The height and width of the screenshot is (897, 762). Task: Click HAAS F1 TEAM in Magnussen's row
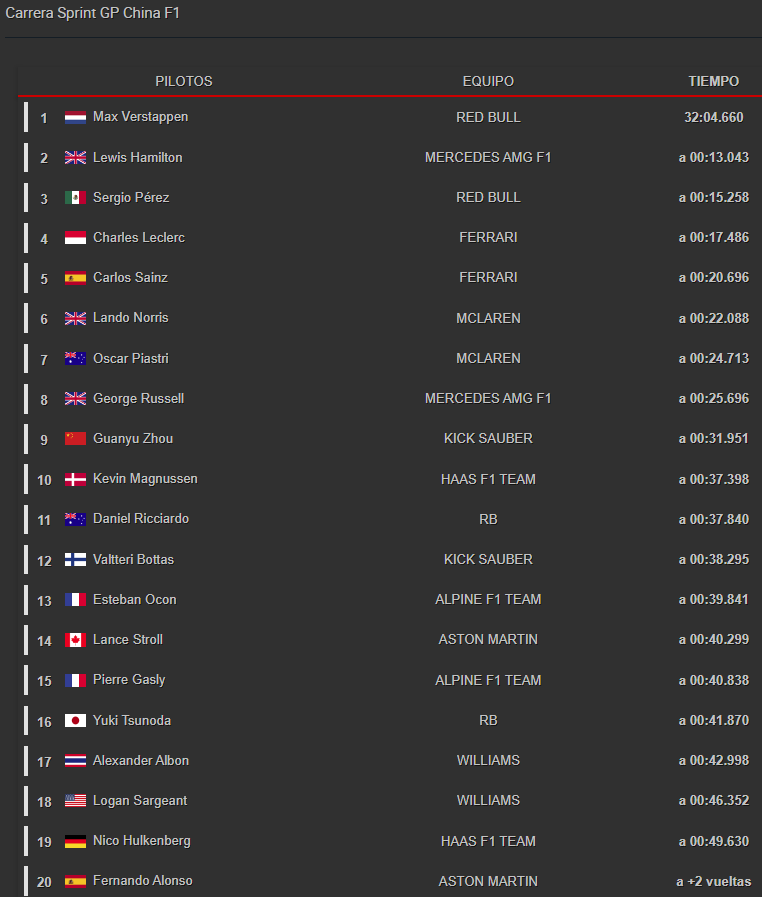click(488, 479)
